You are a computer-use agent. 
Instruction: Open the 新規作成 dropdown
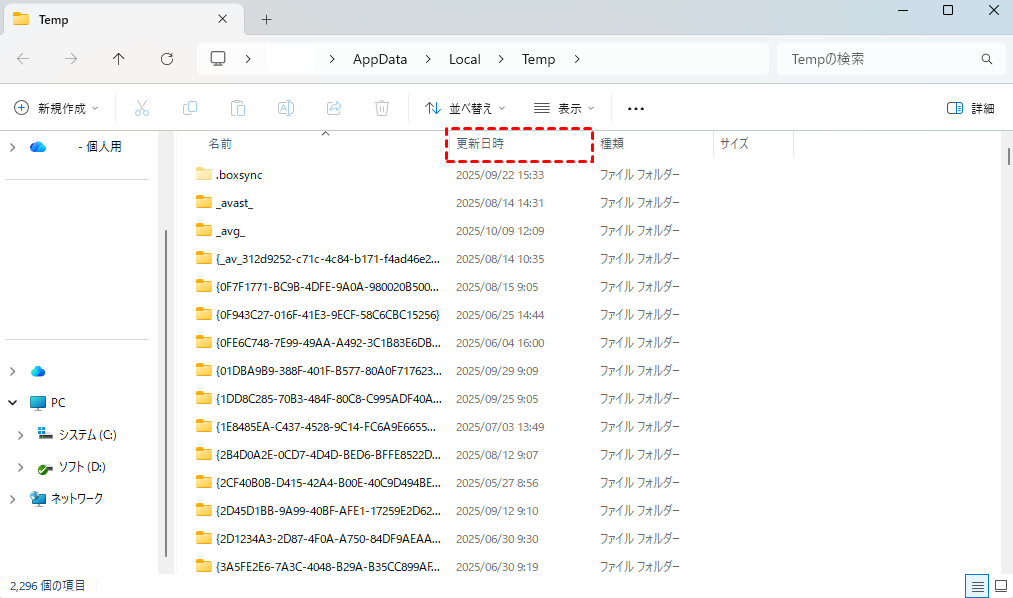coord(56,108)
